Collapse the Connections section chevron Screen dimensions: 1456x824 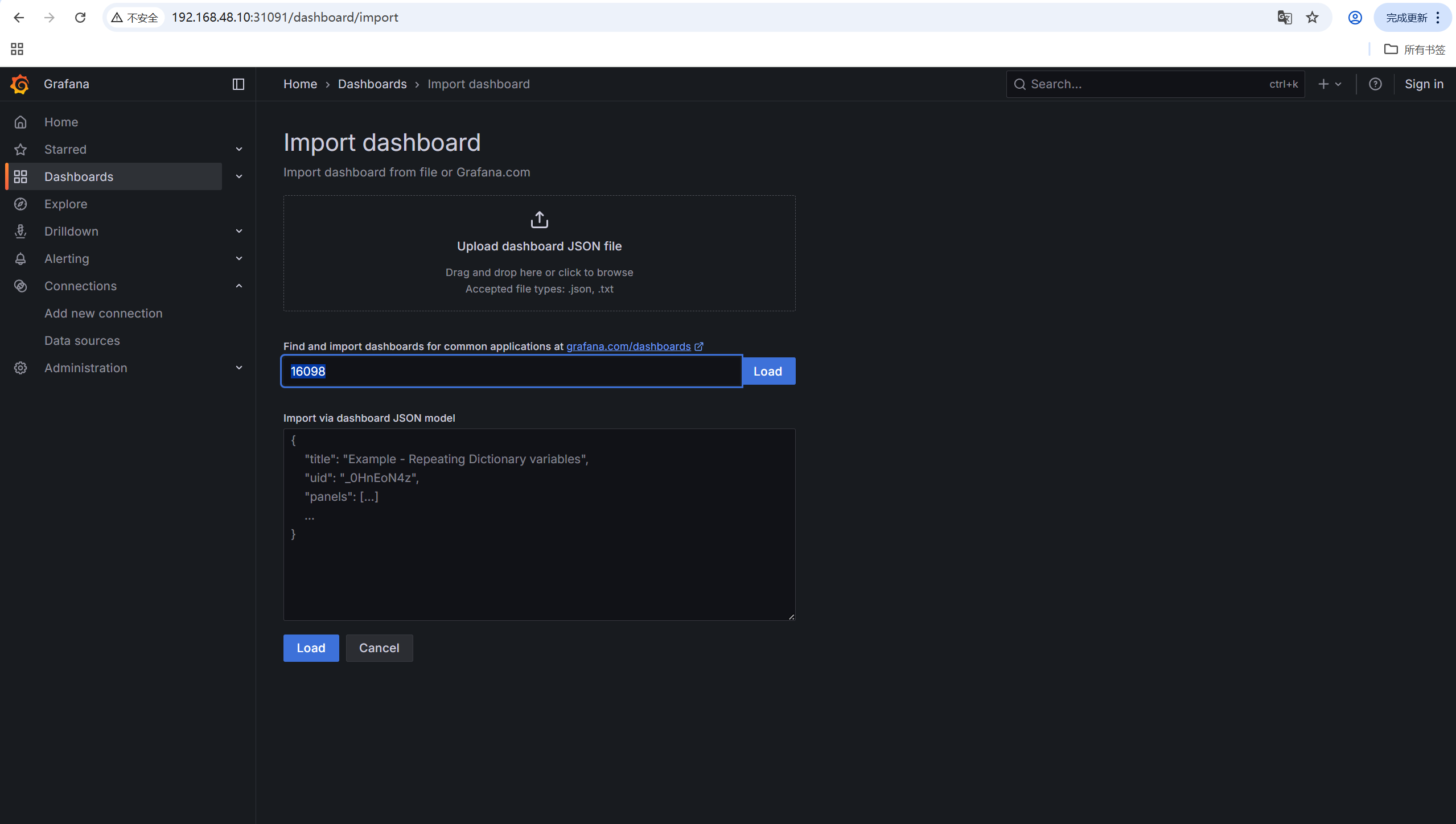click(239, 286)
